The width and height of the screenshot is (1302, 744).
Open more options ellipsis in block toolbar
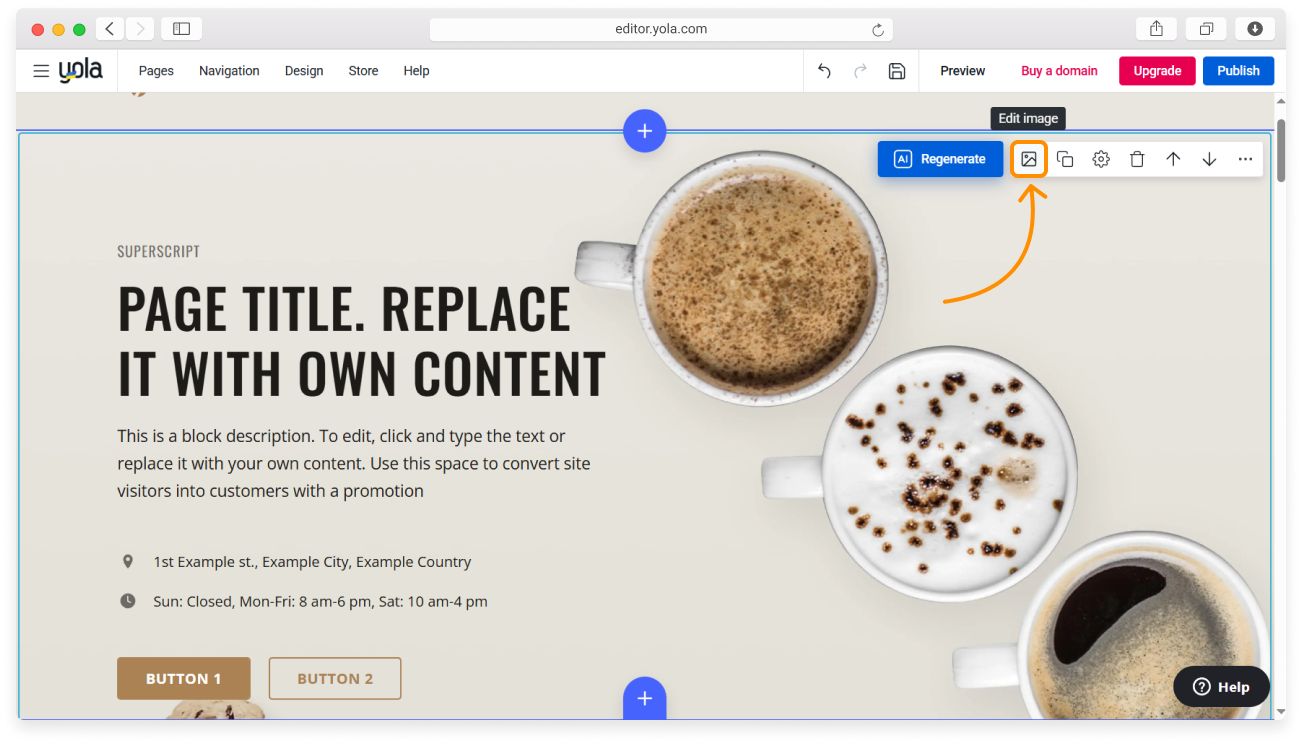[1245, 159]
